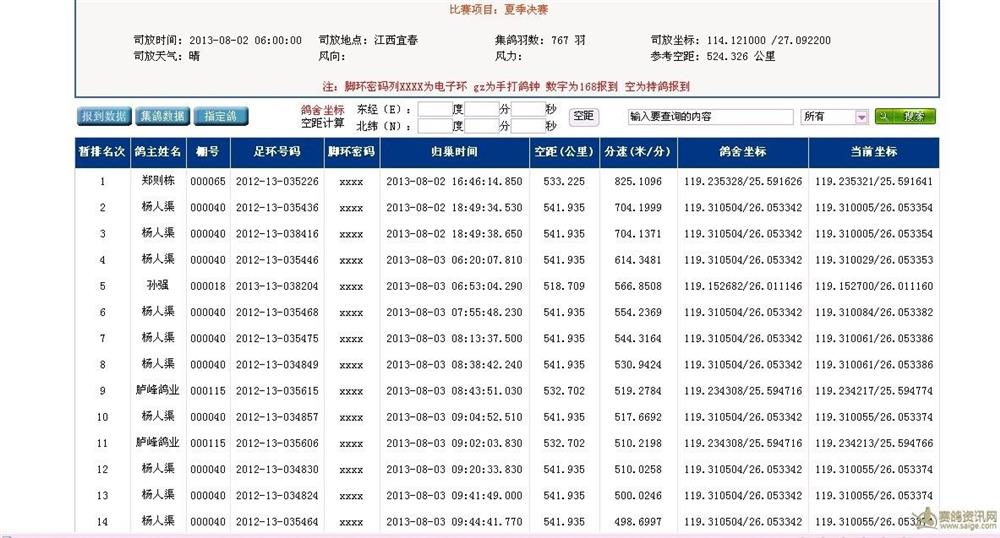Select ring number 2012-13-034830
This screenshot has width=1000, height=538.
click(277, 469)
